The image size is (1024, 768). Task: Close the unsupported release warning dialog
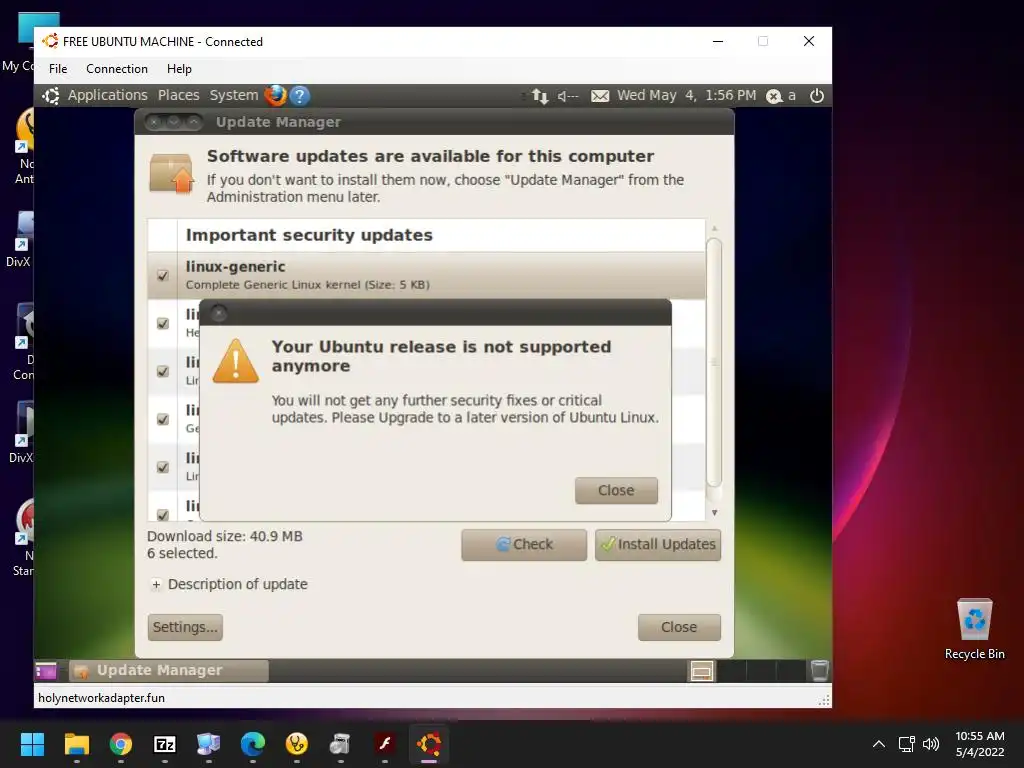(x=616, y=490)
